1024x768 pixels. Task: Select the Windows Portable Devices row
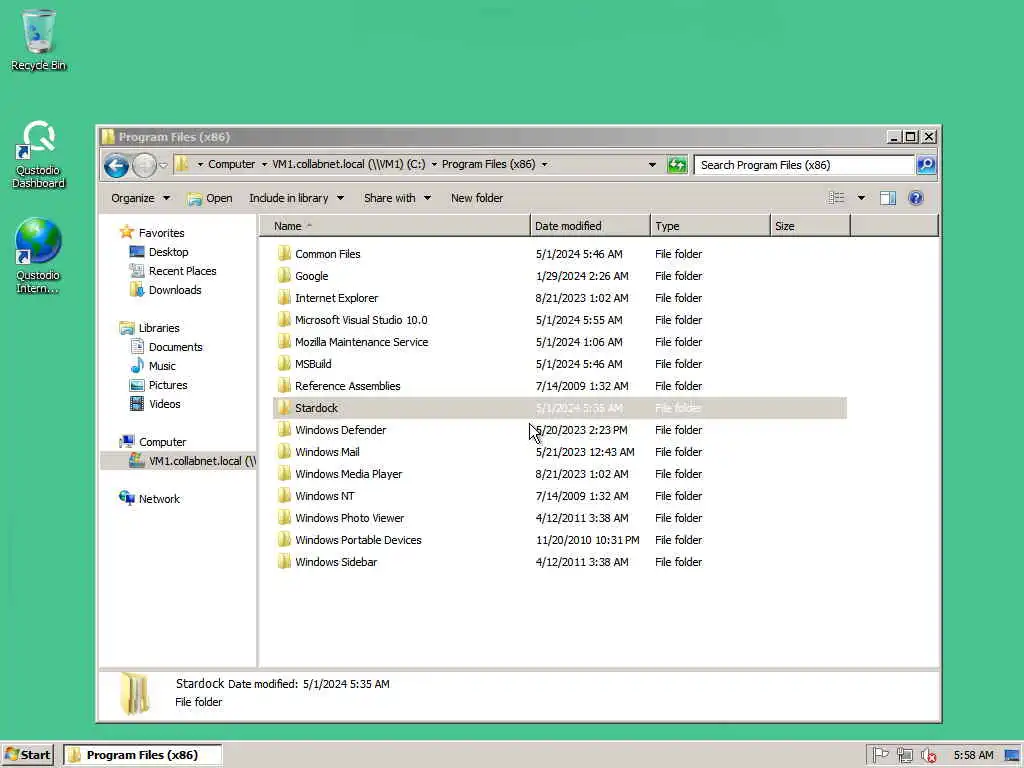pos(560,540)
